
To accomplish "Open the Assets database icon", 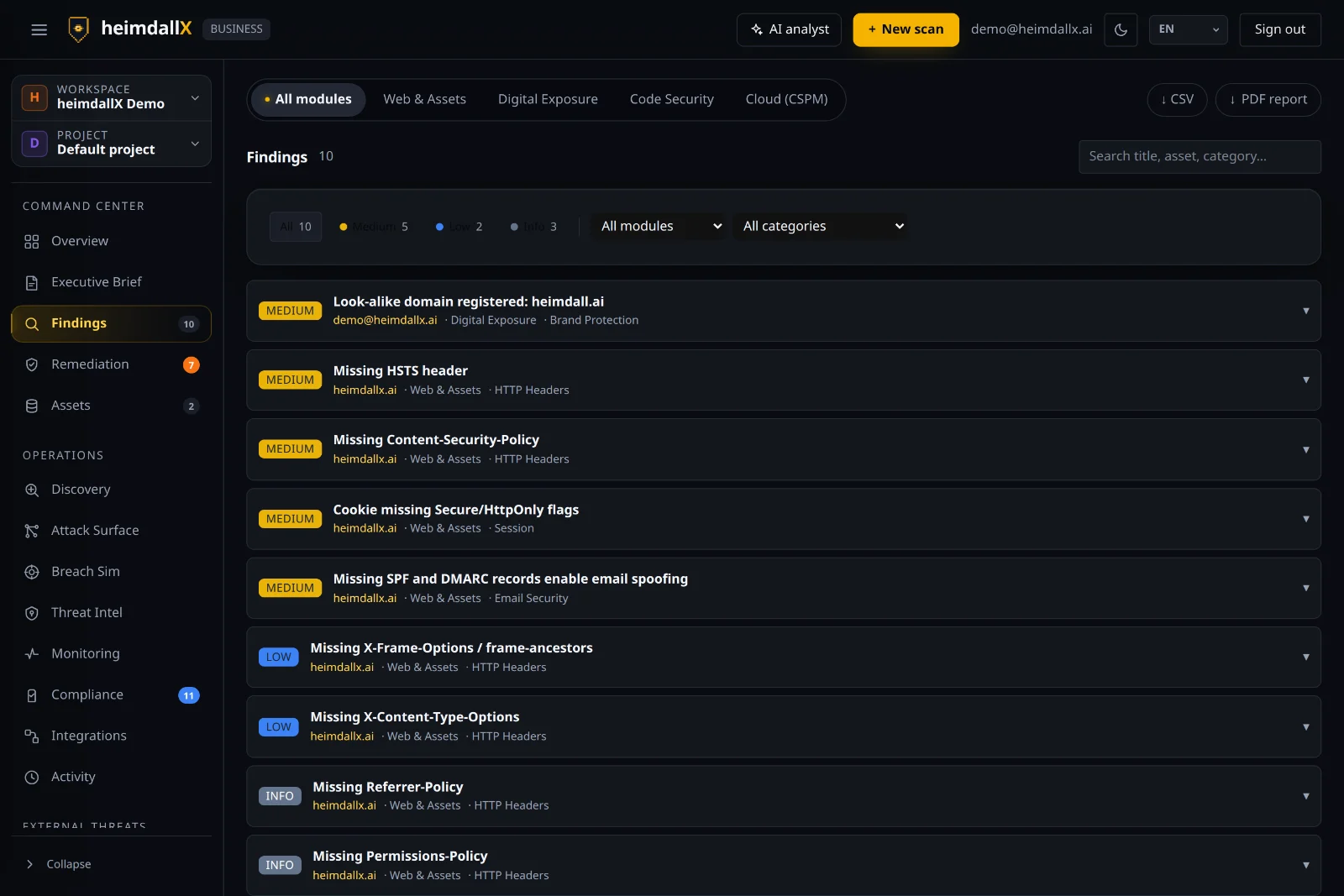I will 32,406.
